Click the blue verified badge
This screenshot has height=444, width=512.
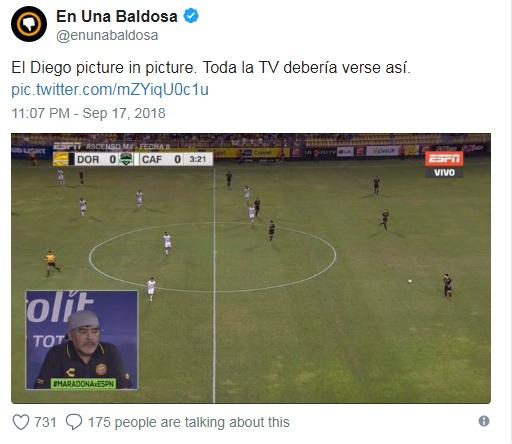point(191,16)
